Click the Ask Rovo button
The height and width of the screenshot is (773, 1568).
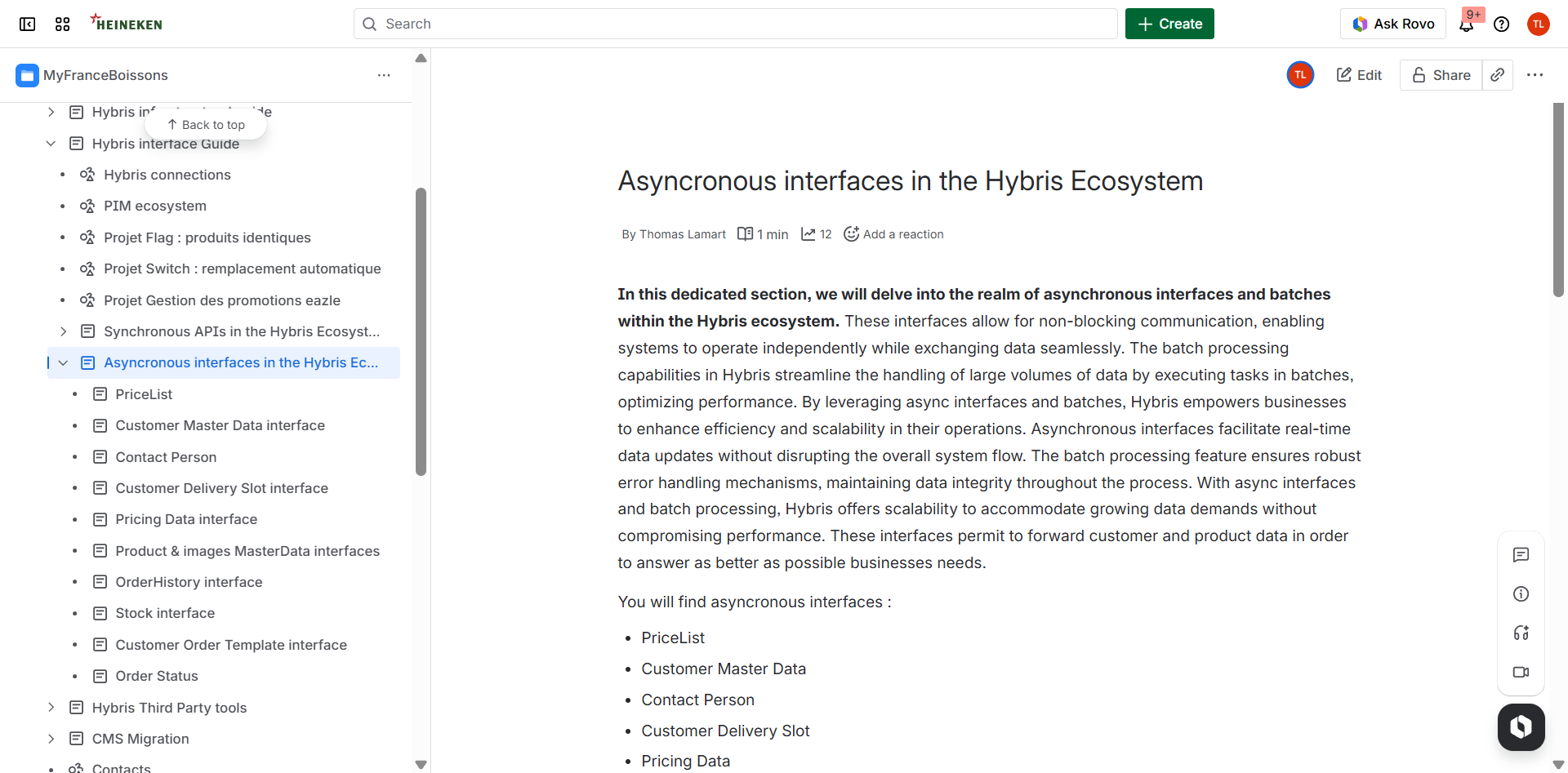click(1393, 24)
